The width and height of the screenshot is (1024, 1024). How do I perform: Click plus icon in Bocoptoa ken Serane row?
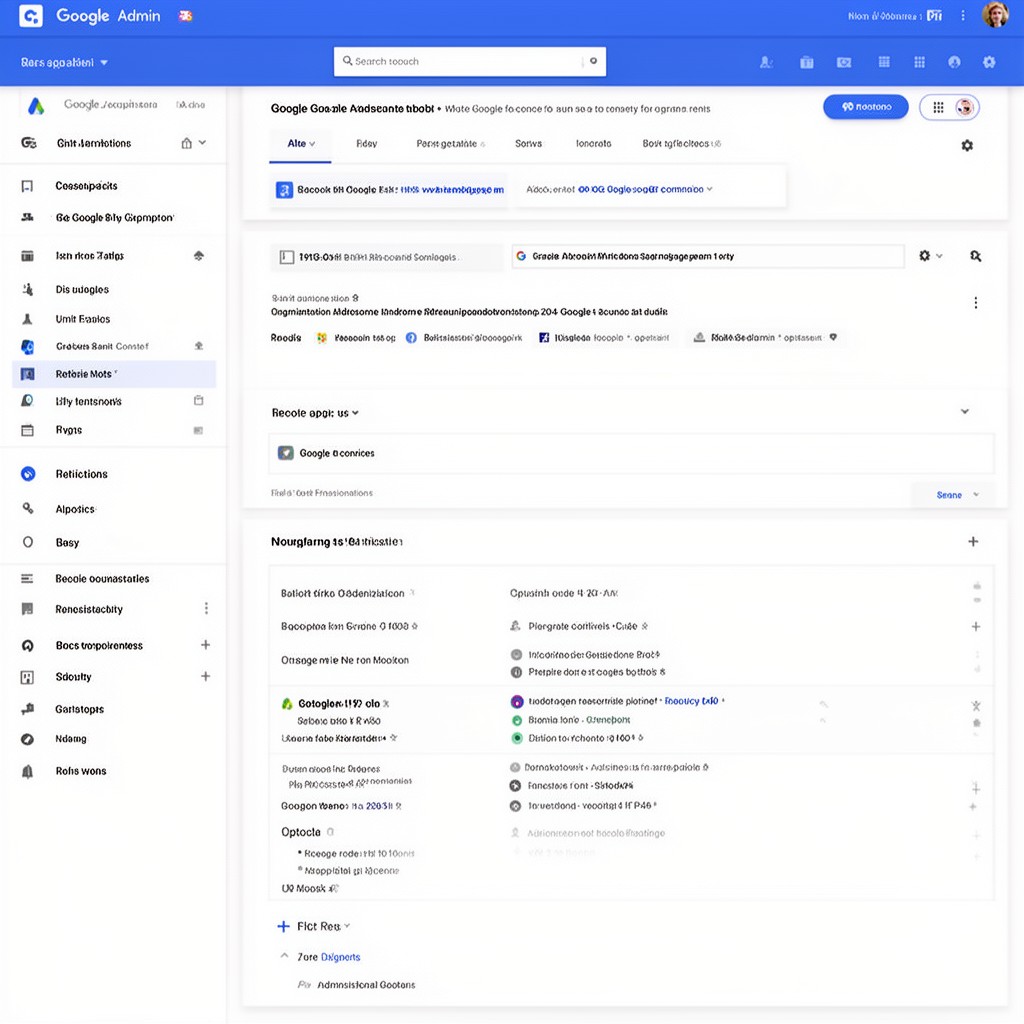976,626
